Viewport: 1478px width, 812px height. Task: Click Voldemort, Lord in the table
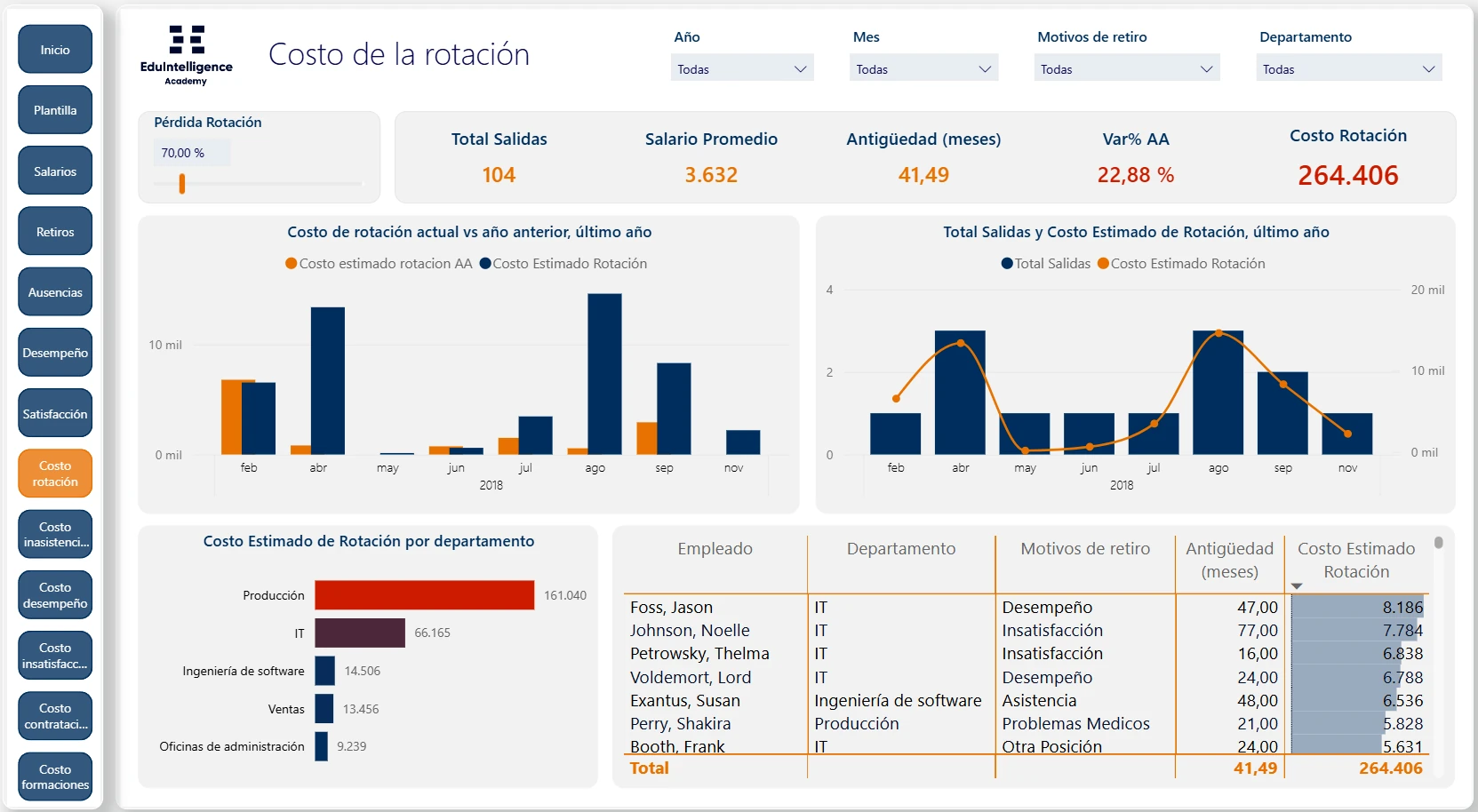coord(691,677)
